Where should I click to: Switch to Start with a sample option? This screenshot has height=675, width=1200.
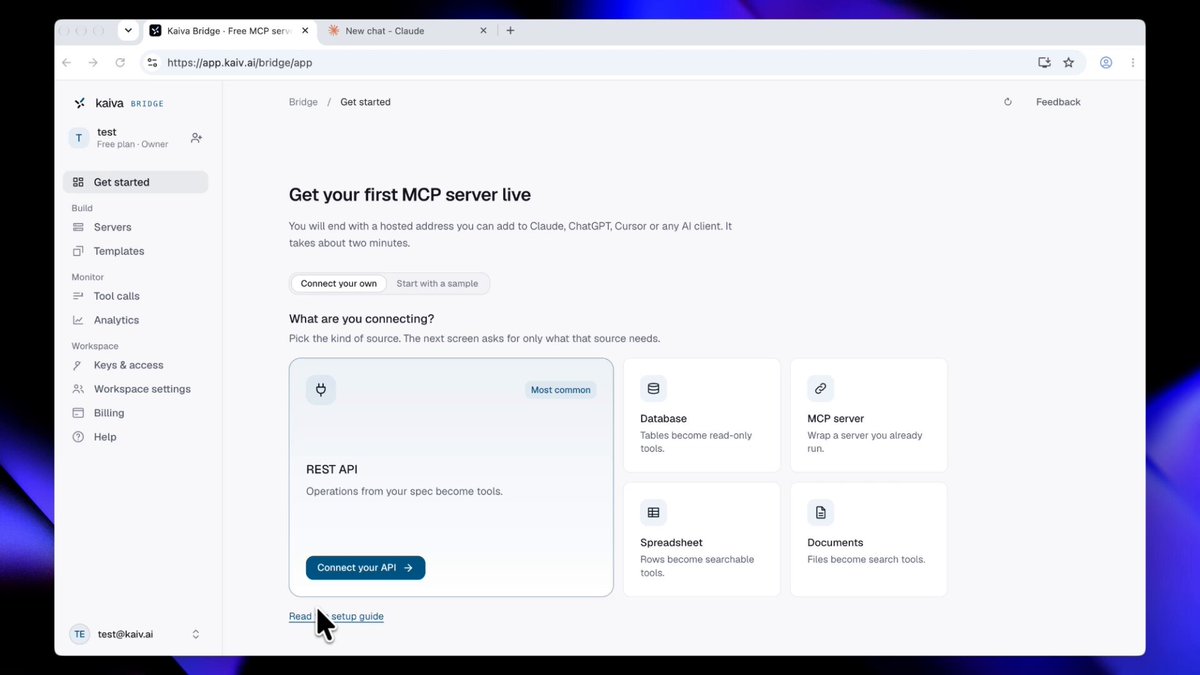tap(437, 283)
